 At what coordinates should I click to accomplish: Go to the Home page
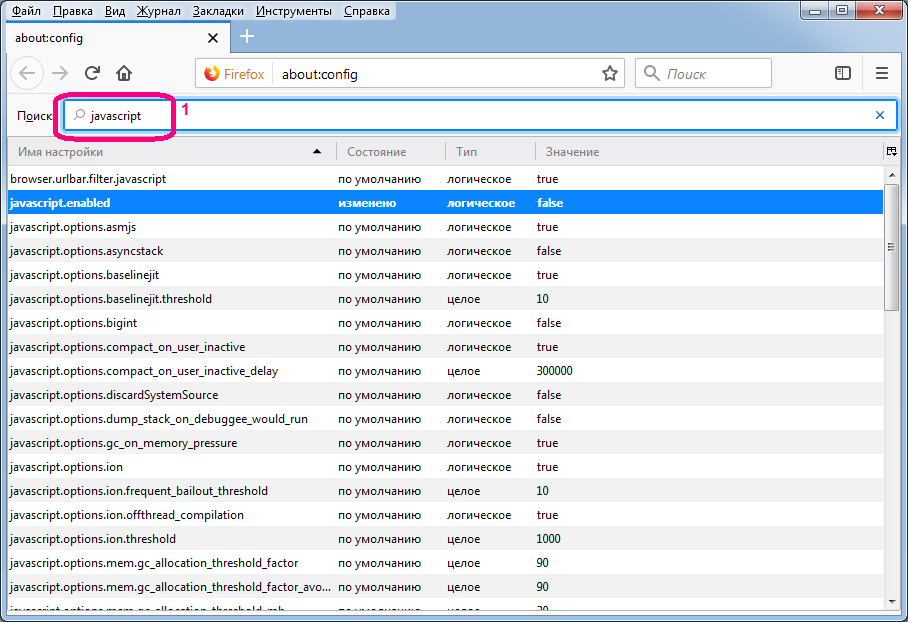point(124,73)
